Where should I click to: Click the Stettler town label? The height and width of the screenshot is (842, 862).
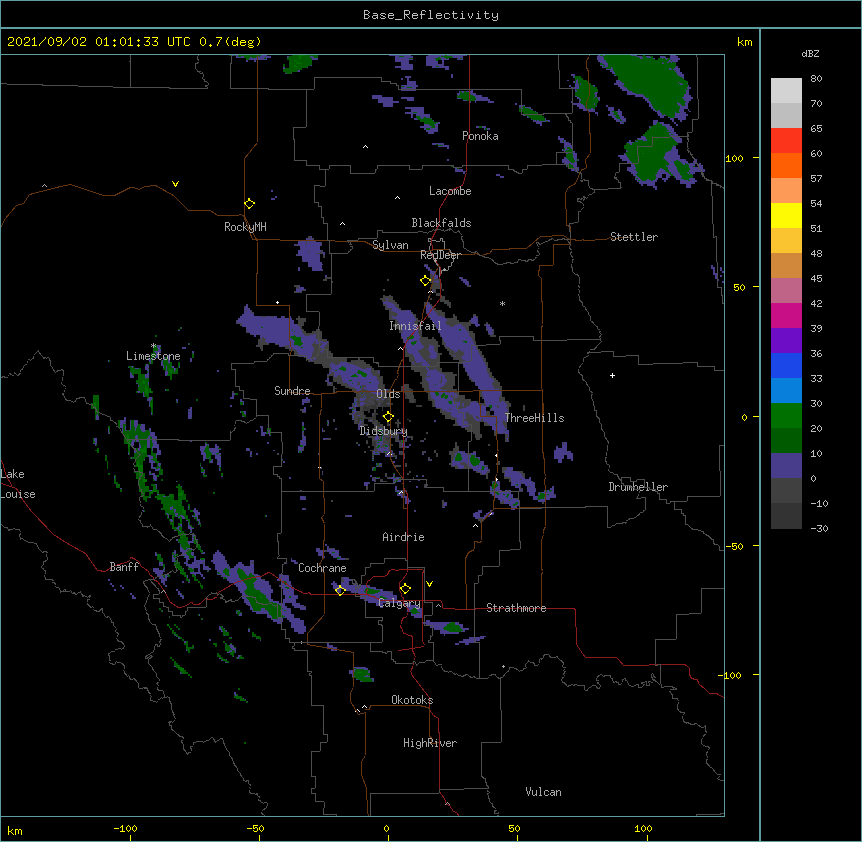point(634,237)
